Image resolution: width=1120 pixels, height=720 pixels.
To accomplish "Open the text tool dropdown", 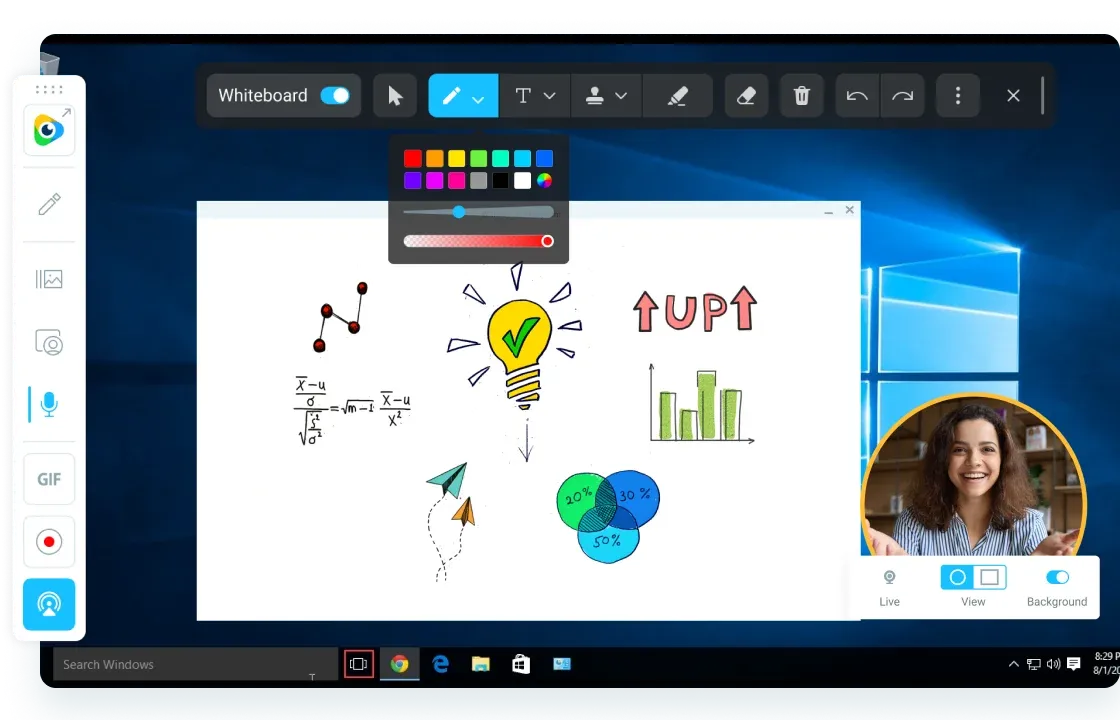I will tap(549, 96).
